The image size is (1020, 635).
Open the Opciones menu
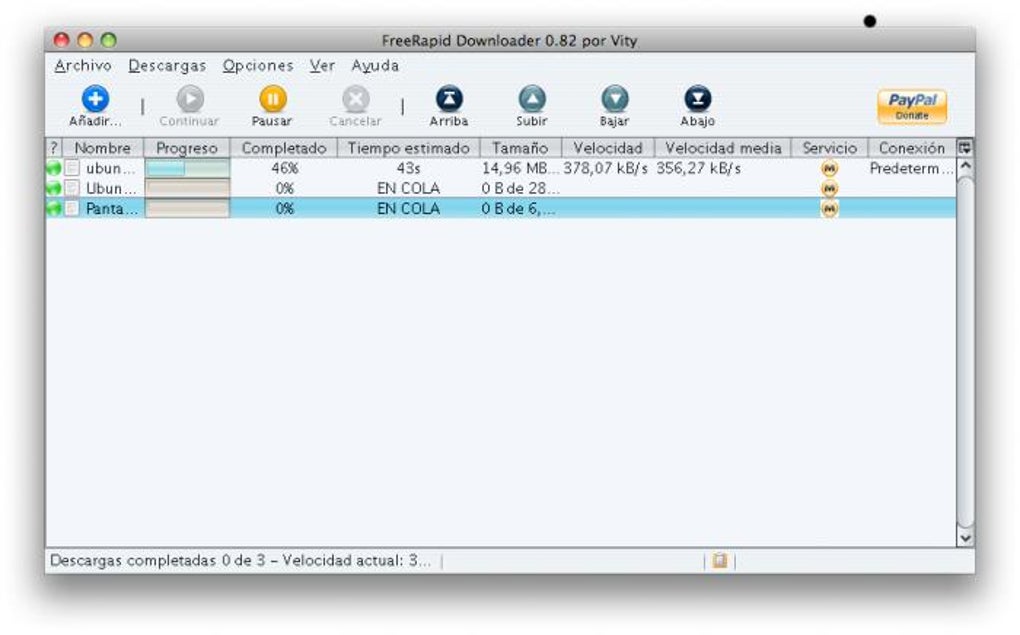(258, 66)
